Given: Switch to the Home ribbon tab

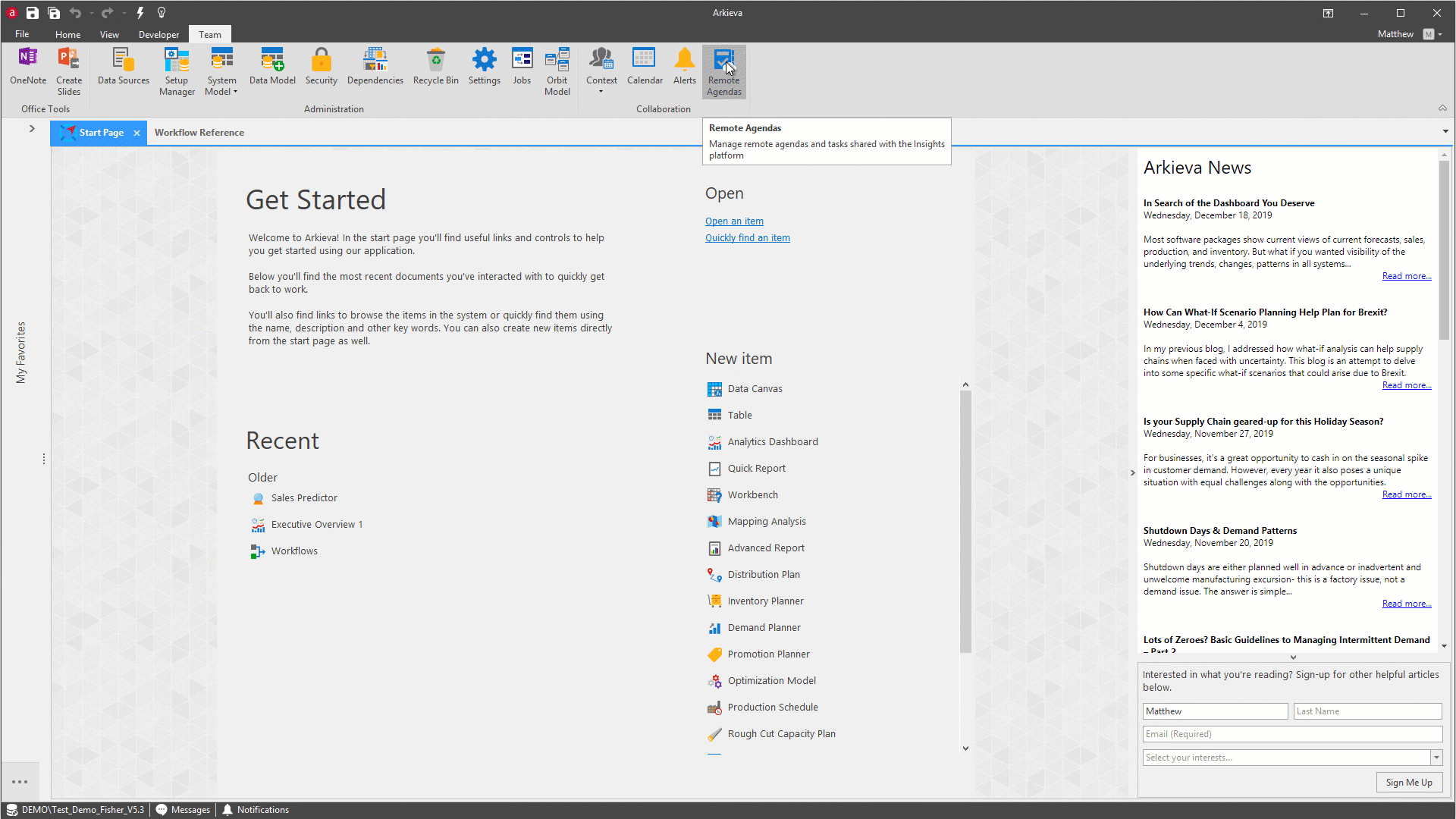Looking at the screenshot, I should (67, 34).
